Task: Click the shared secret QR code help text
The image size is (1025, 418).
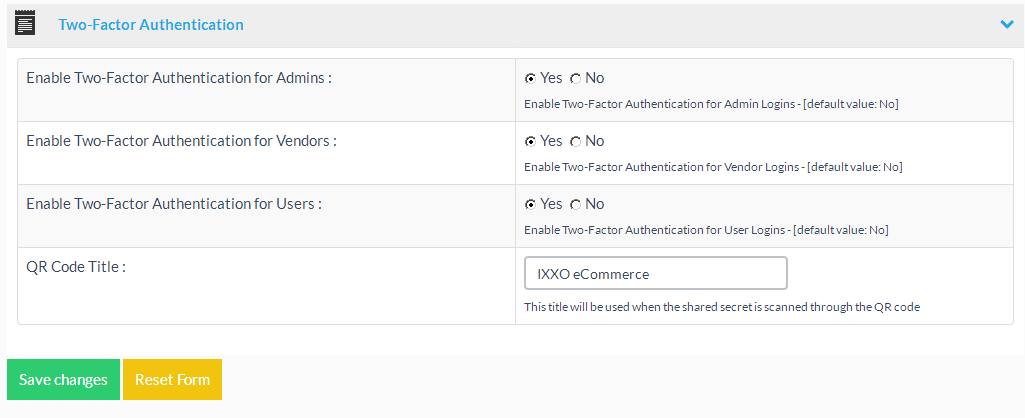Action: [x=721, y=307]
